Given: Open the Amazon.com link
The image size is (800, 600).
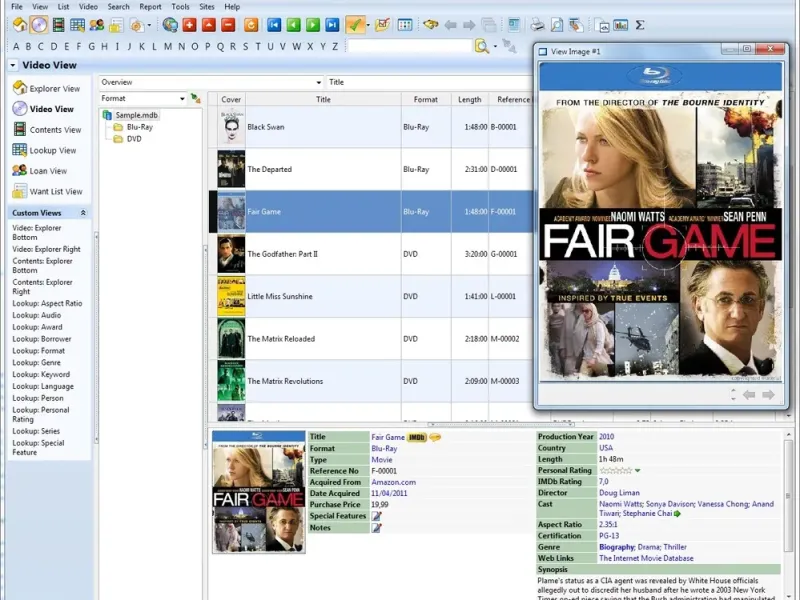Looking at the screenshot, I should coord(393,482).
